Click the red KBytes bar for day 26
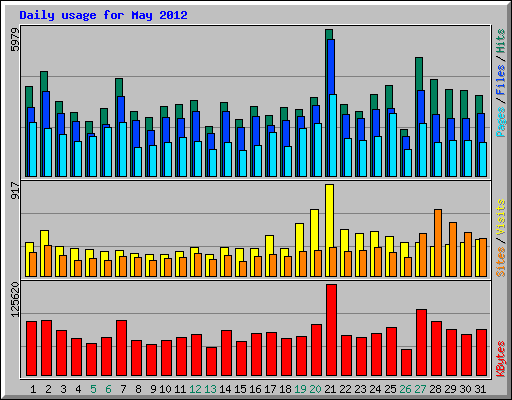Screen dimensions: 512x400 coord(406,363)
